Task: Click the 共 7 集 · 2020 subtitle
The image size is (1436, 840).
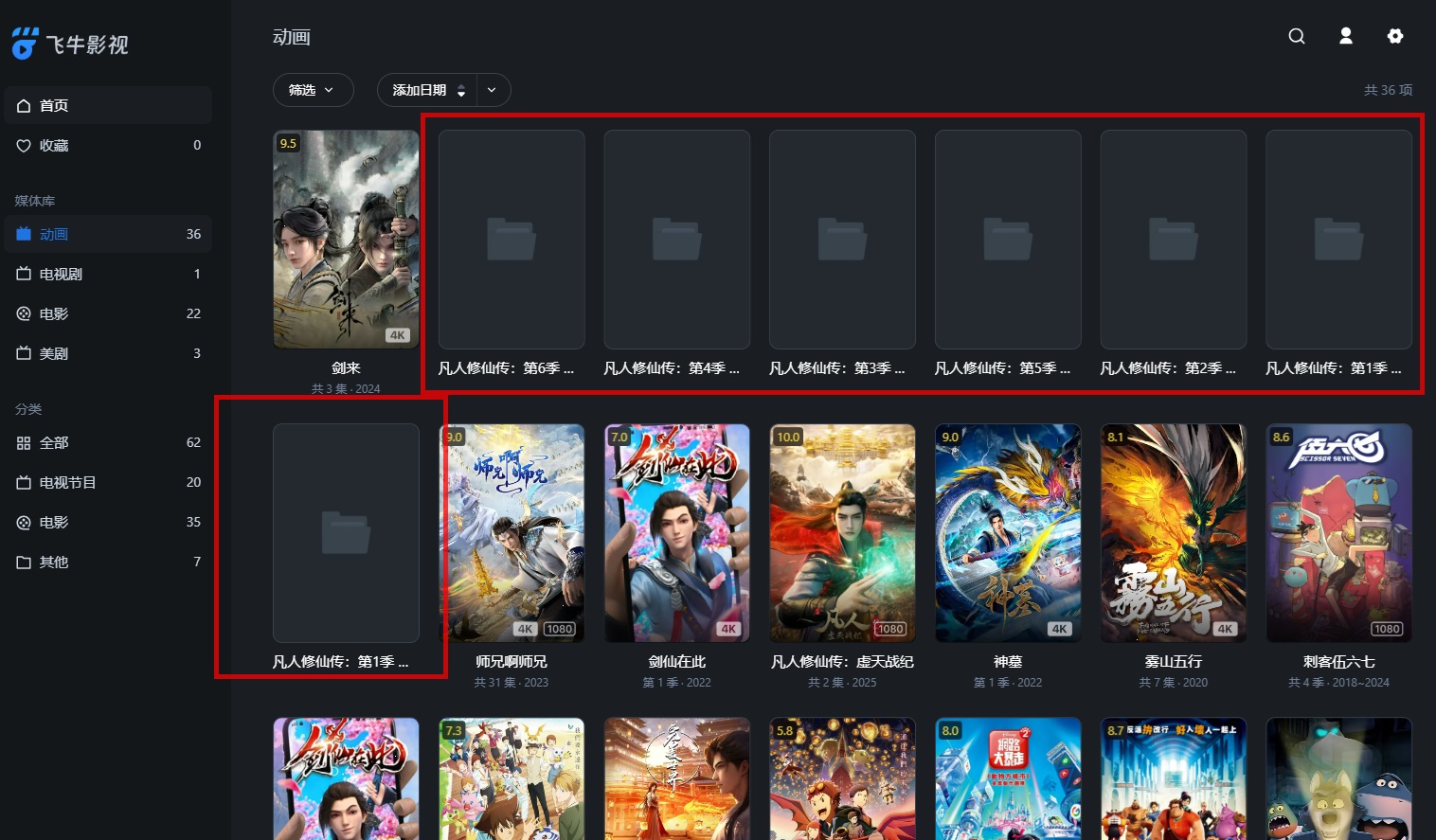Action: [1173, 682]
